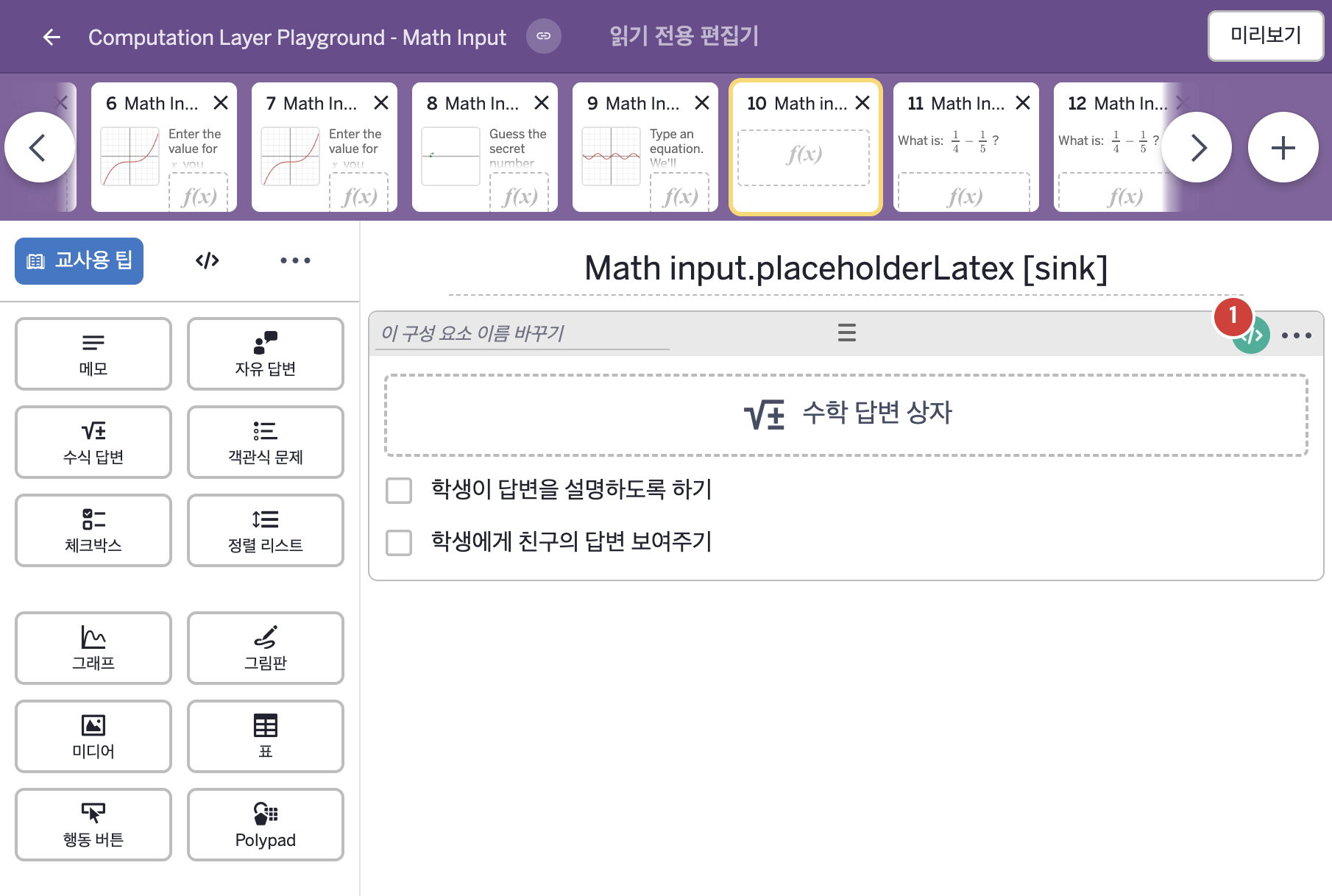
Task: Add a Polypad component
Action: coord(266,825)
